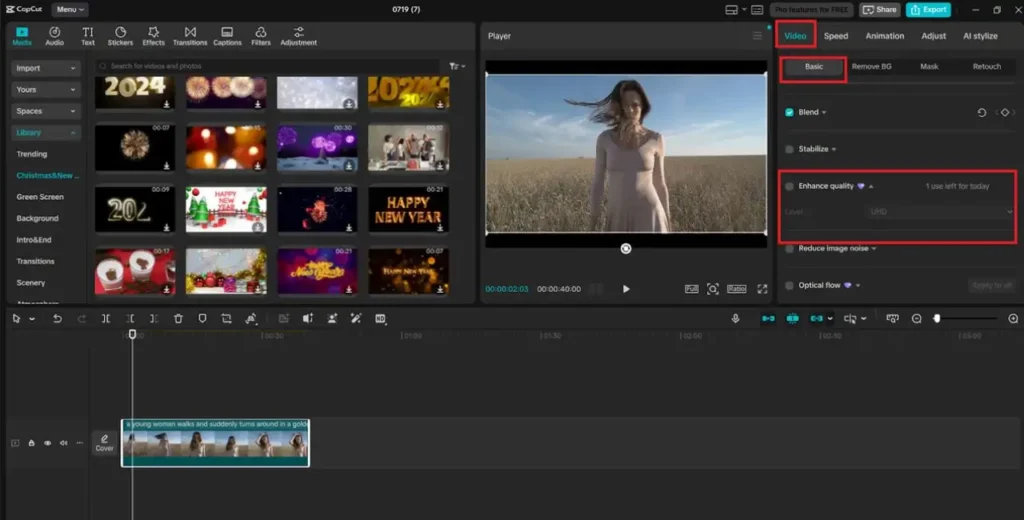Click the Share button

click(880, 10)
